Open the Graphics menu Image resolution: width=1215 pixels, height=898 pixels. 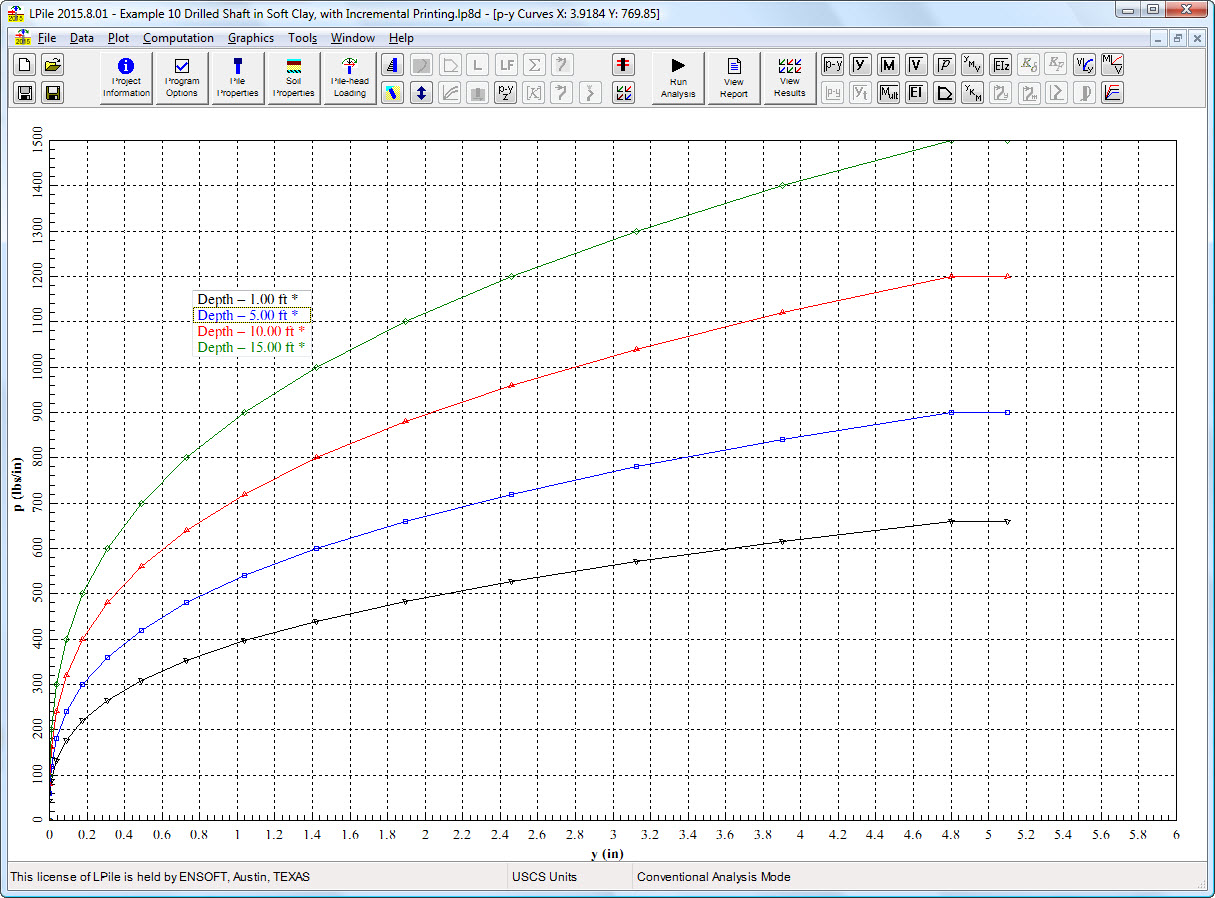pos(250,38)
